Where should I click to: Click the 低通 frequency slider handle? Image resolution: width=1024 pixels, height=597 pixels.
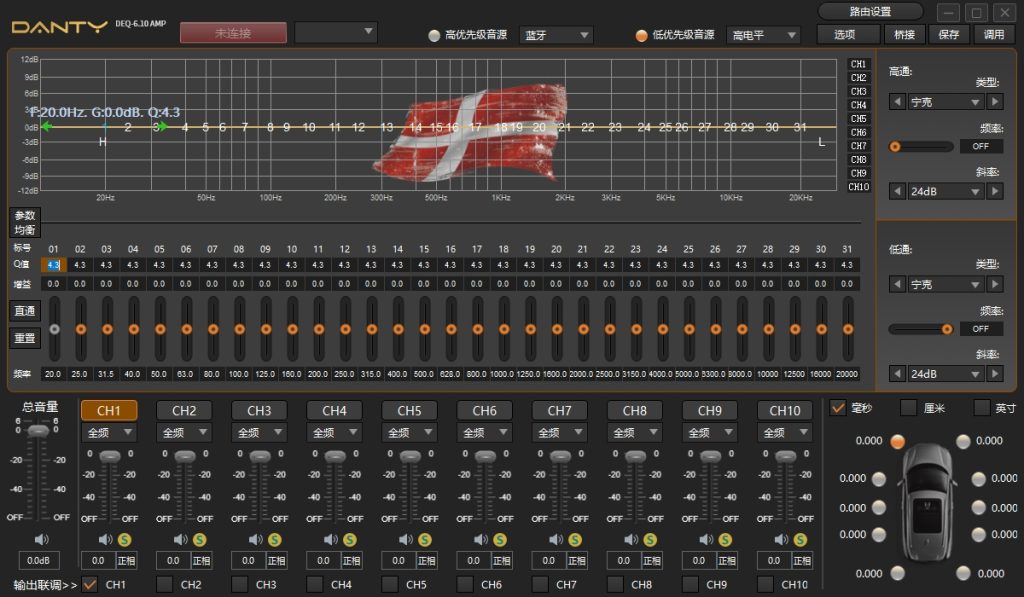[946, 329]
